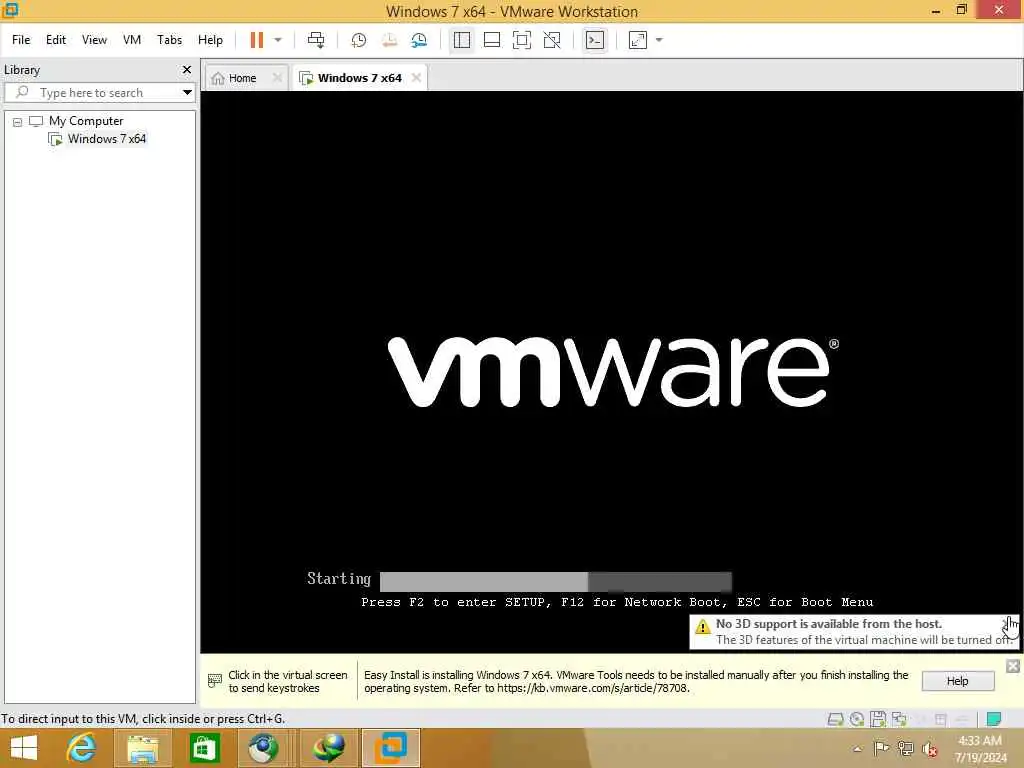Open the Windows Store taskbar icon

204,748
